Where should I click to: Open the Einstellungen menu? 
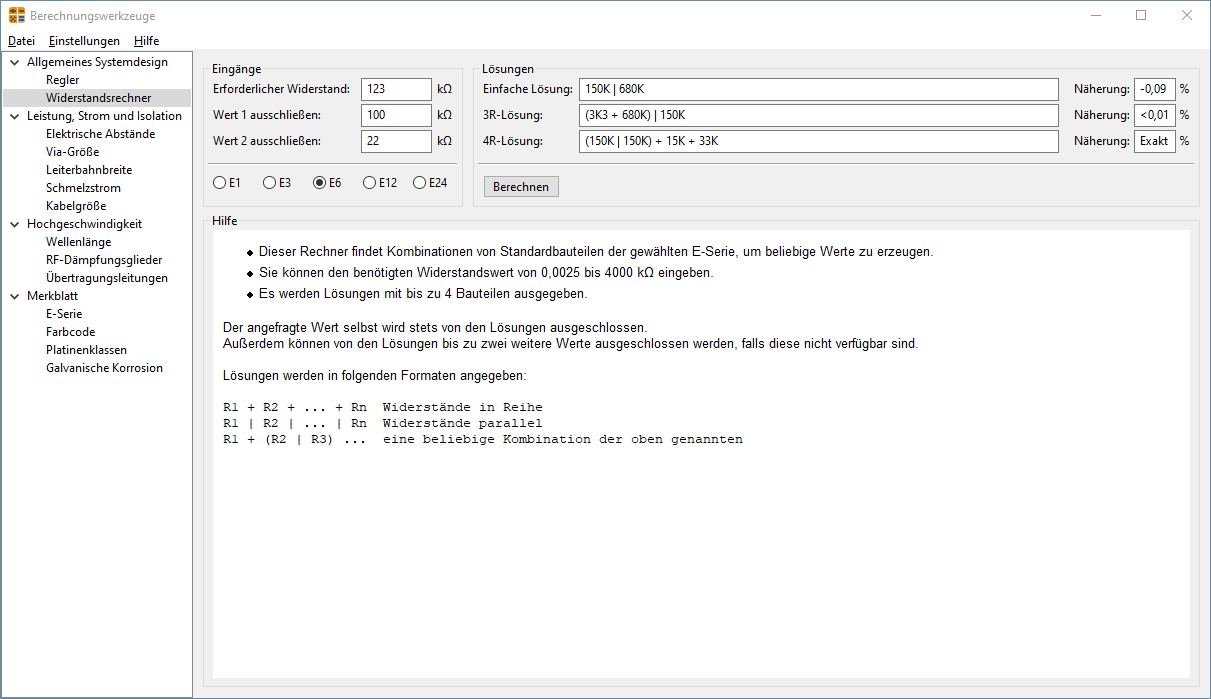(84, 41)
